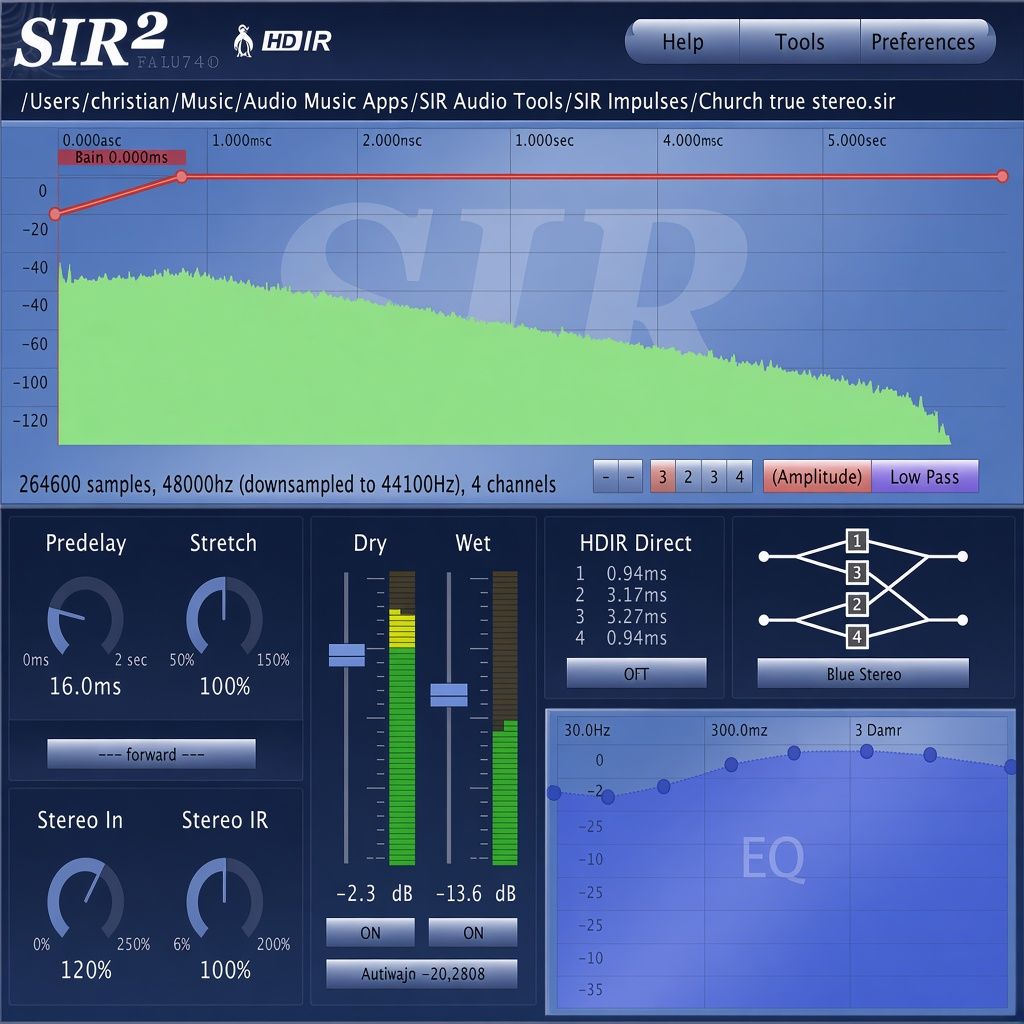
Task: Open the Help menu
Action: tap(682, 42)
